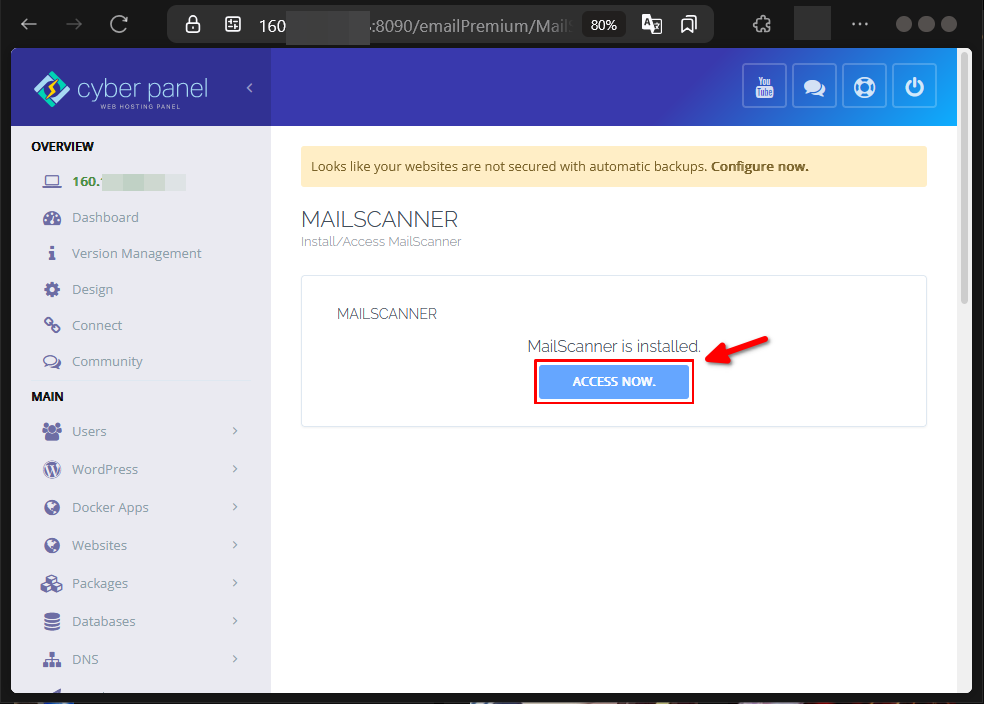This screenshot has height=704, width=984.
Task: Open Connect in the sidebar
Action: [x=97, y=325]
